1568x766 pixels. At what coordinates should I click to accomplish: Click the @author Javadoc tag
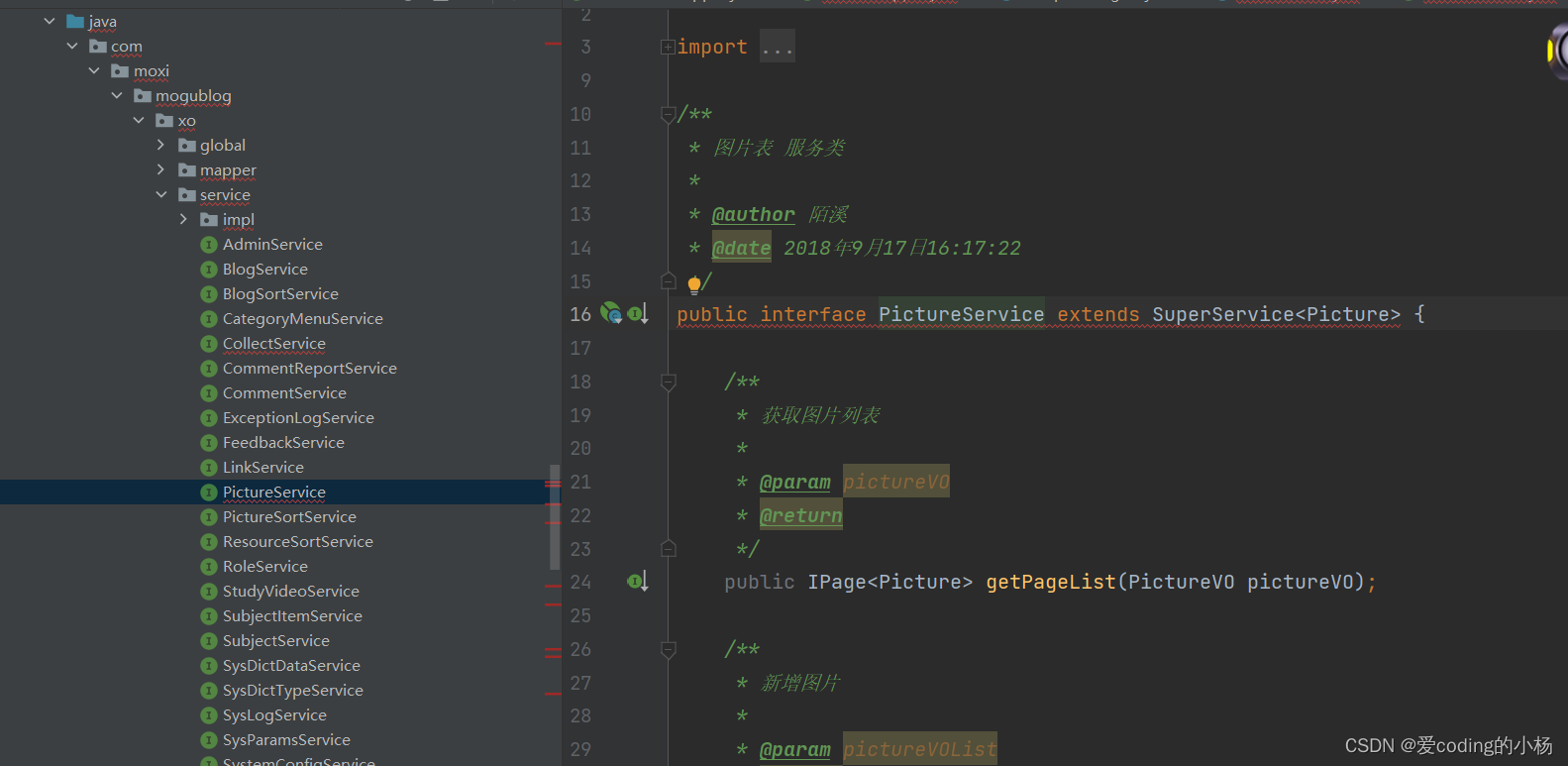[754, 214]
